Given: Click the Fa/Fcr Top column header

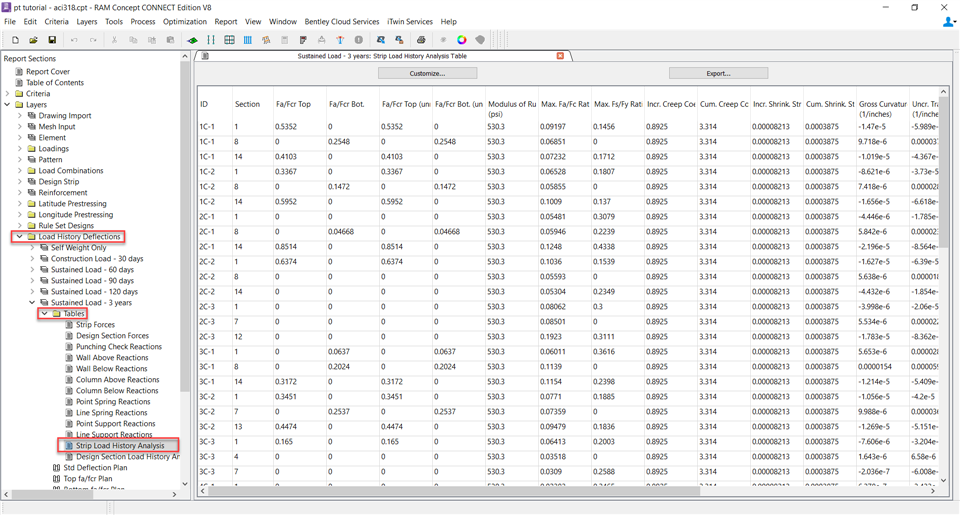Looking at the screenshot, I should tap(293, 104).
